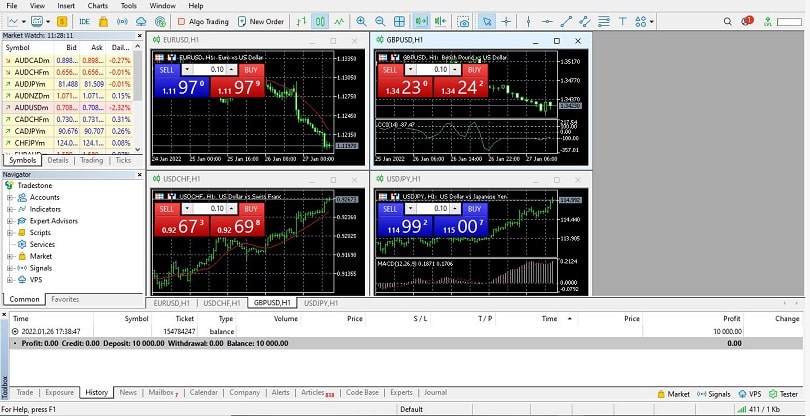Open chat notifications with red badge
810x416 pixels.
click(747, 21)
